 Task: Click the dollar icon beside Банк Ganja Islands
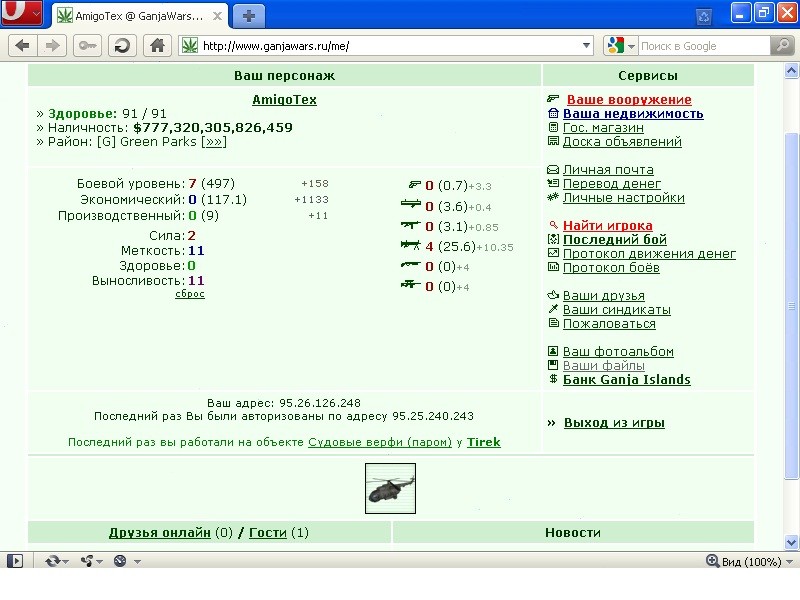pos(553,379)
